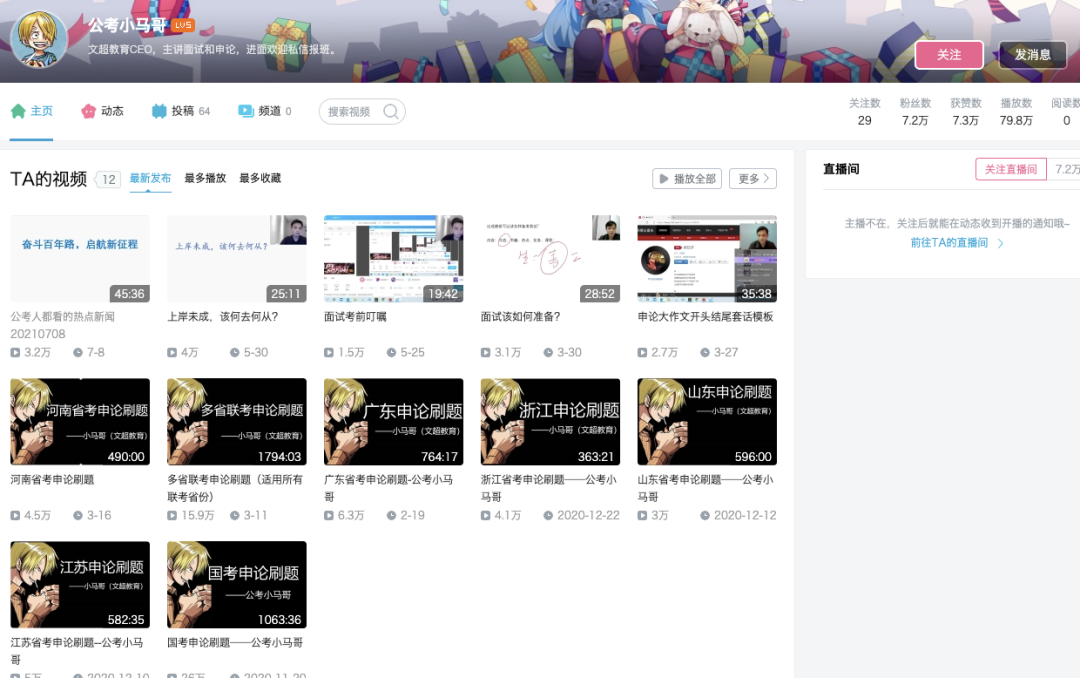The height and width of the screenshot is (678, 1080).
Task: Click the search magnifier icon
Action: coord(391,112)
